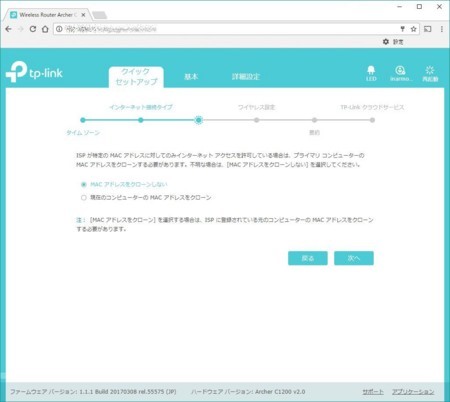Click the cast icon in browser toolbar
This screenshot has height=402, width=450.
pos(428,29)
